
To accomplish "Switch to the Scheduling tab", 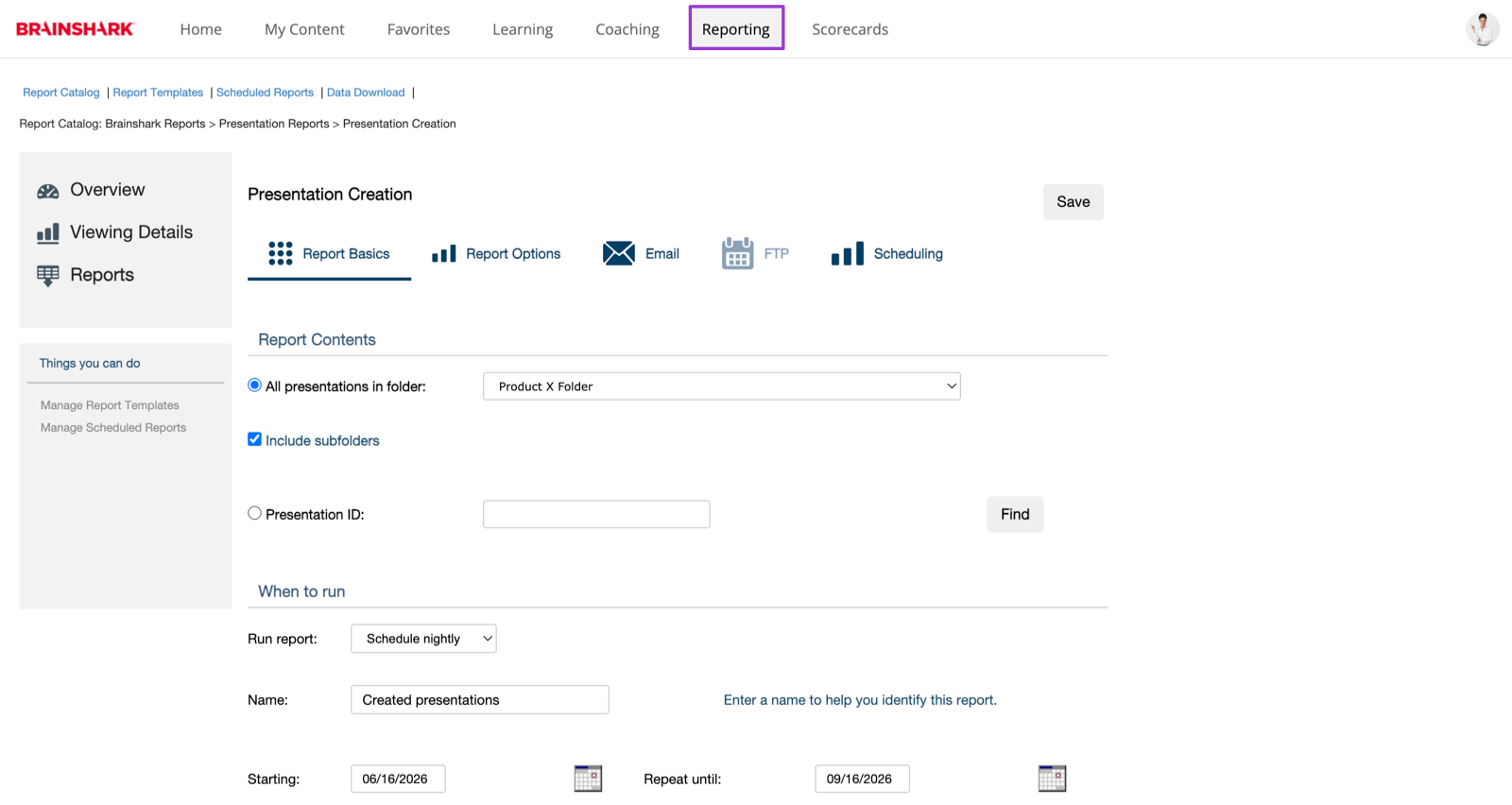I will point(887,253).
